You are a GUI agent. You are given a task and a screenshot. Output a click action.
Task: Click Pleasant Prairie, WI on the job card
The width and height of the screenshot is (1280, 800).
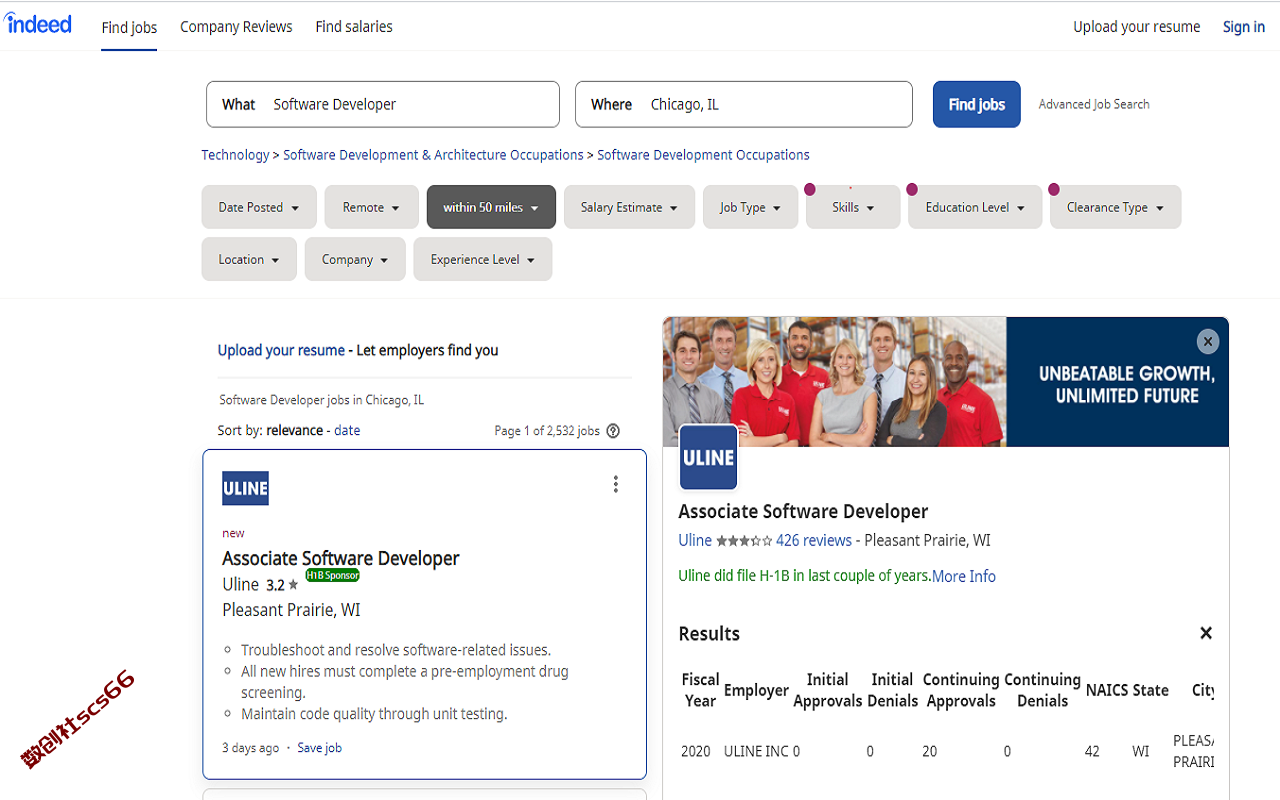pos(291,610)
